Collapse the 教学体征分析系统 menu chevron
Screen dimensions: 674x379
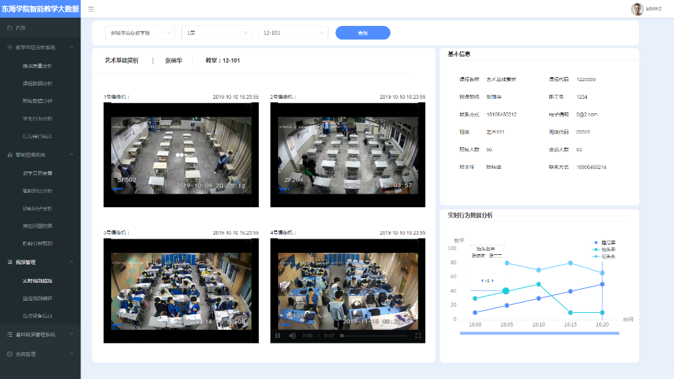(71, 47)
